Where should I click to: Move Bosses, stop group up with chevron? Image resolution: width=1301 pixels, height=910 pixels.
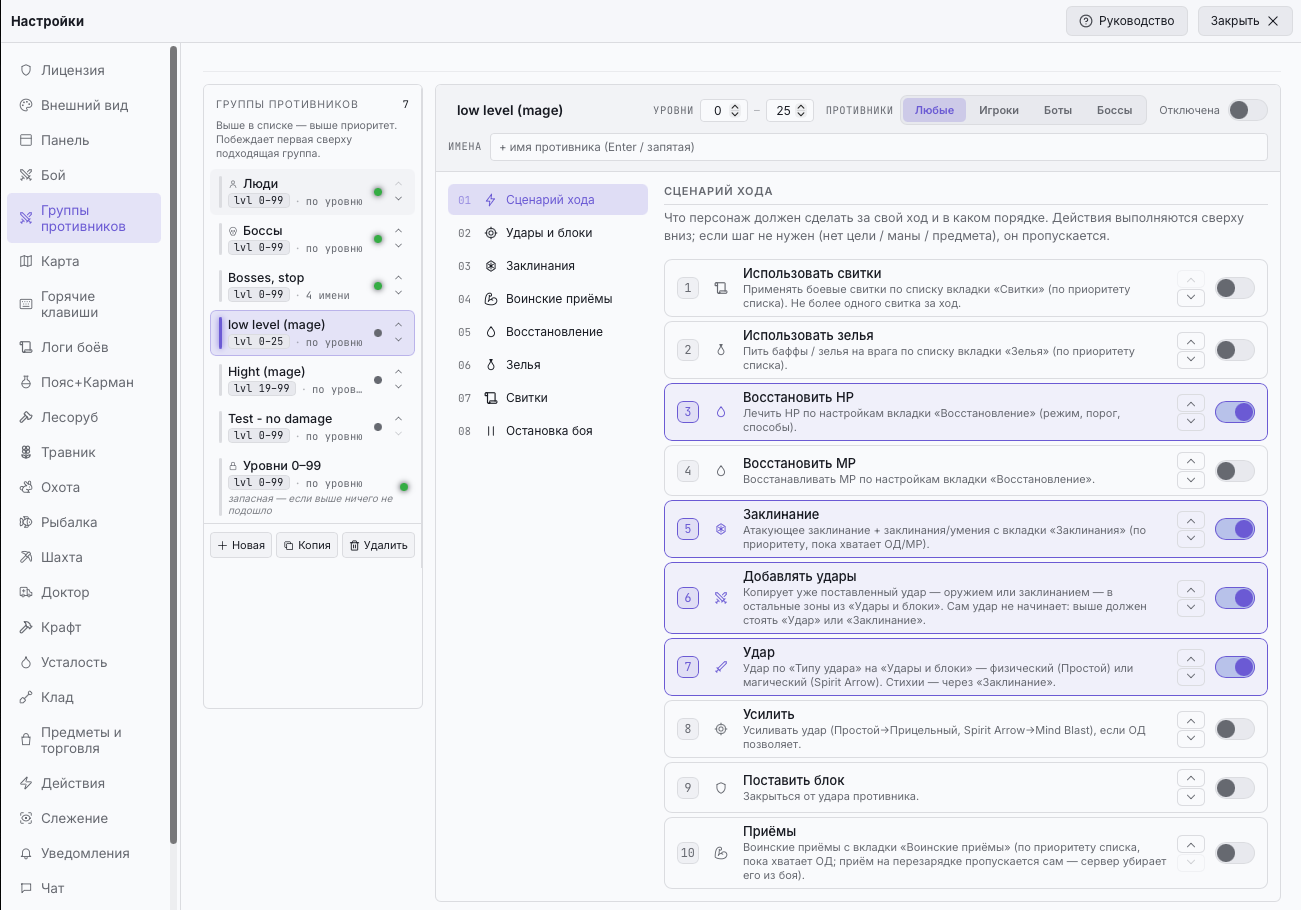click(399, 277)
